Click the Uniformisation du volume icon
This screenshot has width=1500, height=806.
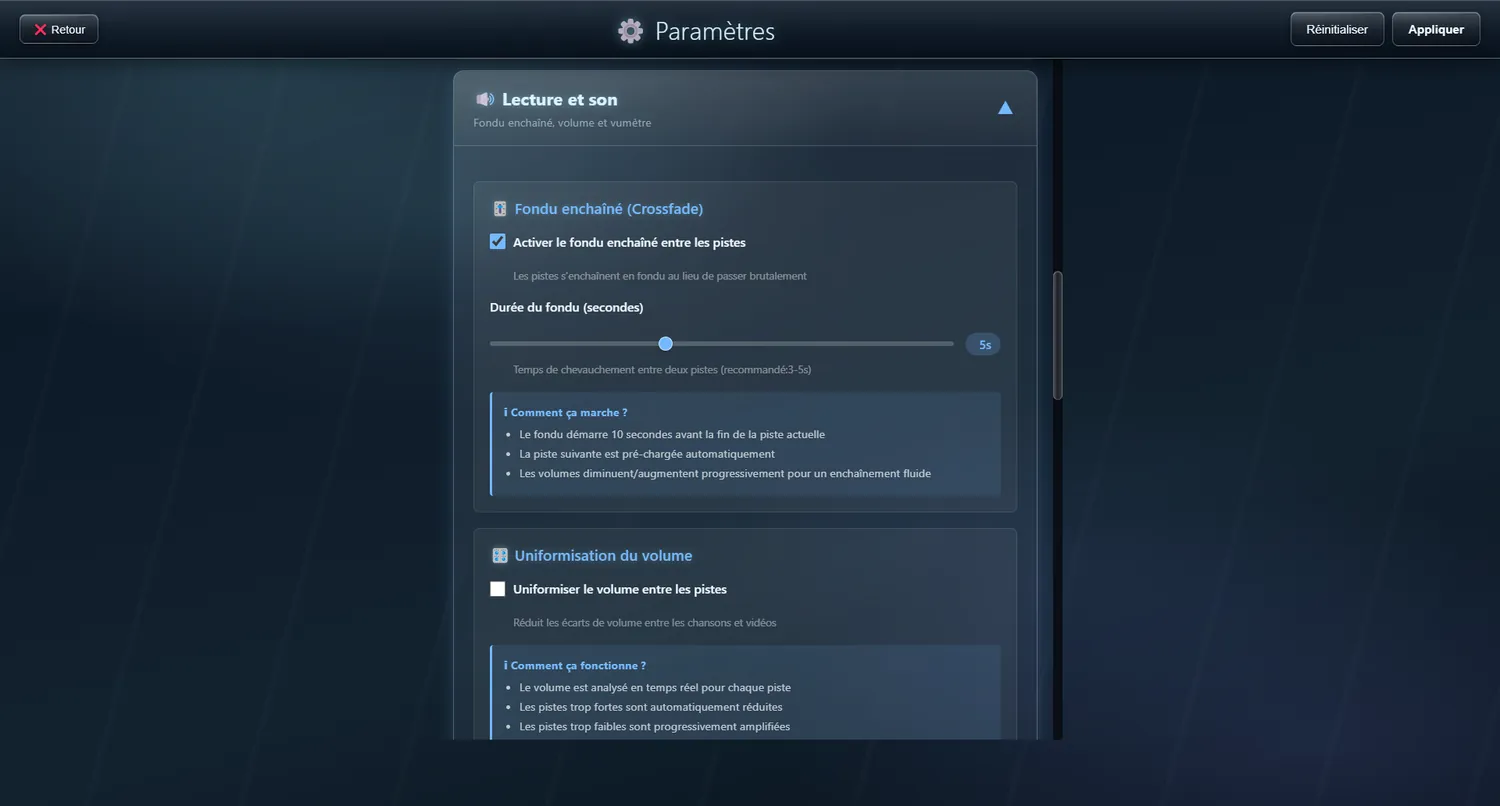click(500, 556)
